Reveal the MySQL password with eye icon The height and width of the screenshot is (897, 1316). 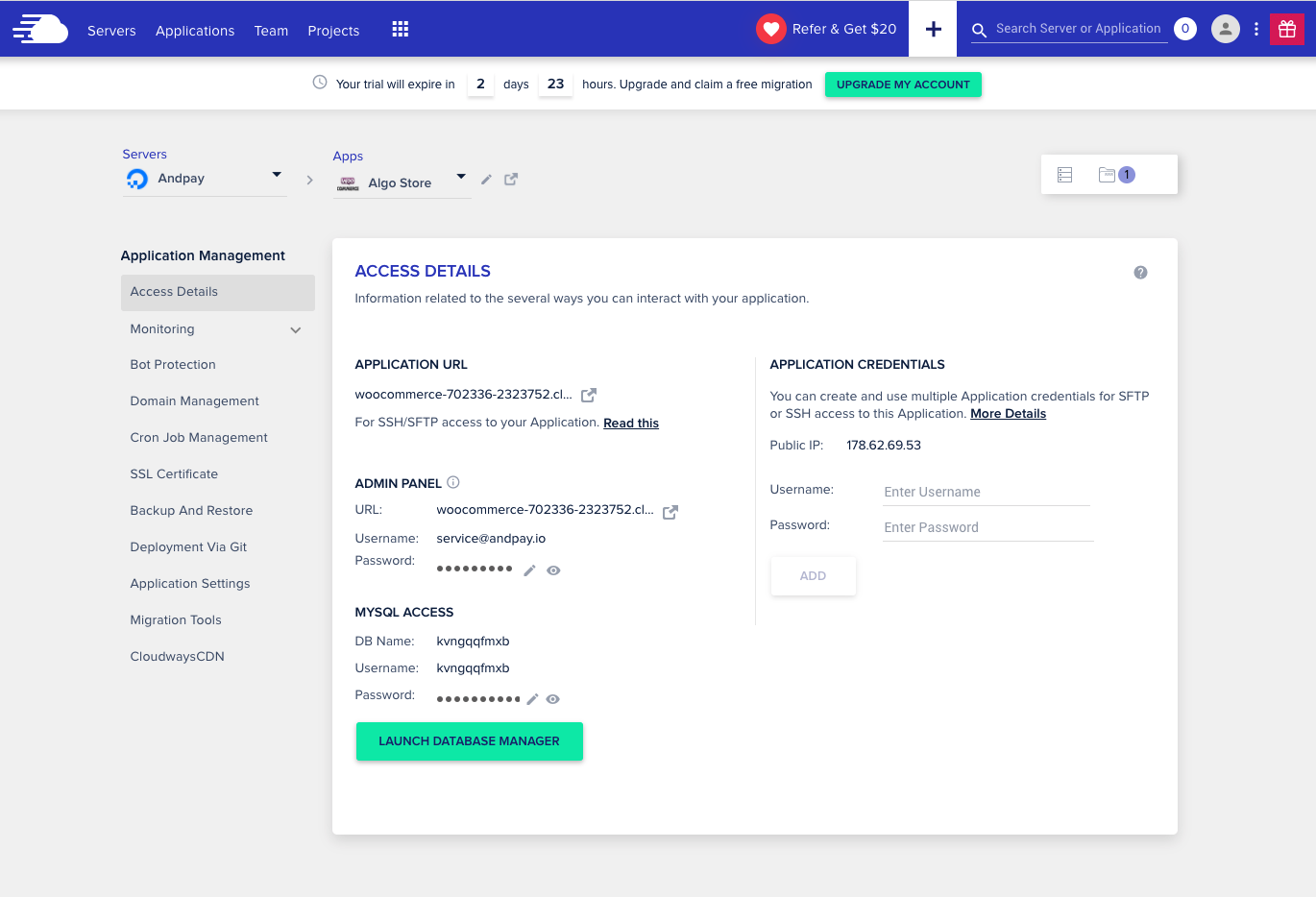tap(552, 699)
